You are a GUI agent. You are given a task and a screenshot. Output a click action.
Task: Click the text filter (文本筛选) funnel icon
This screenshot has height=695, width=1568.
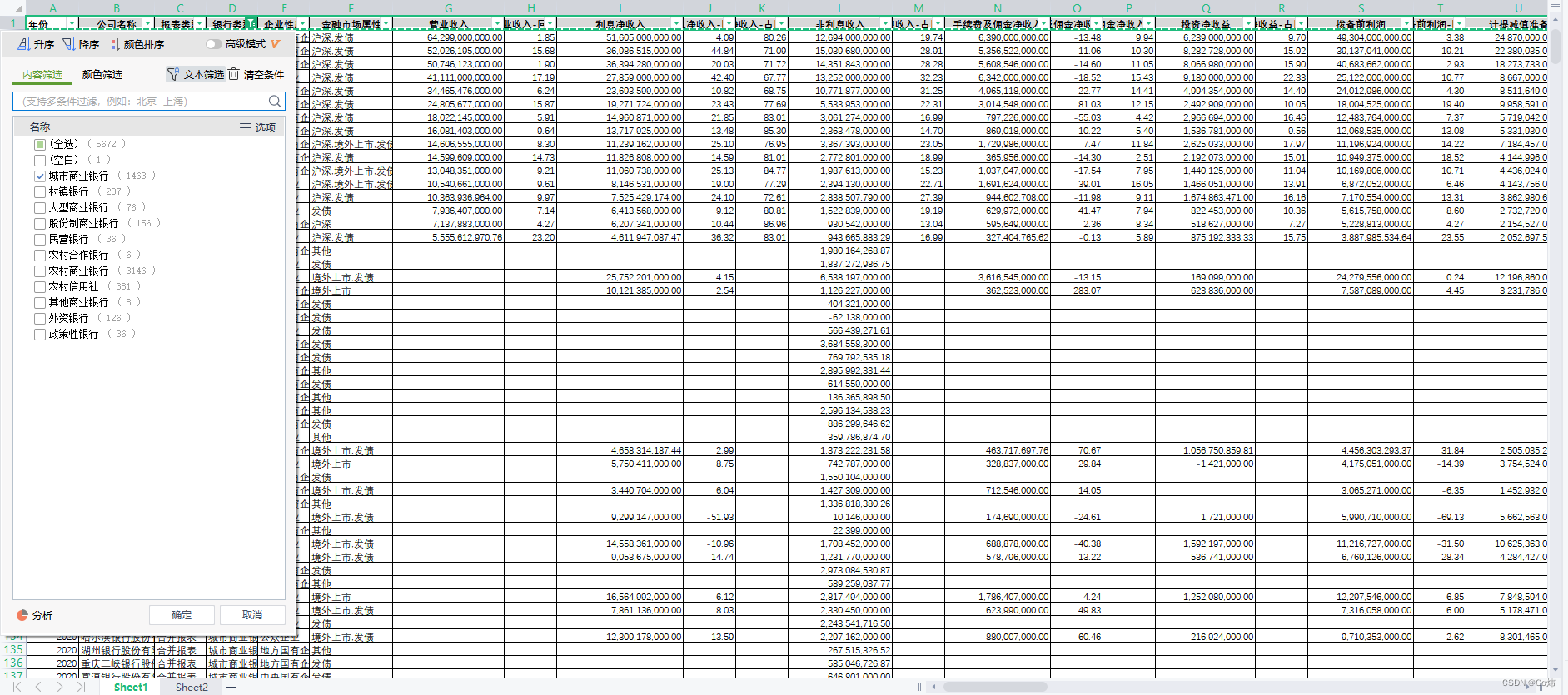click(173, 74)
